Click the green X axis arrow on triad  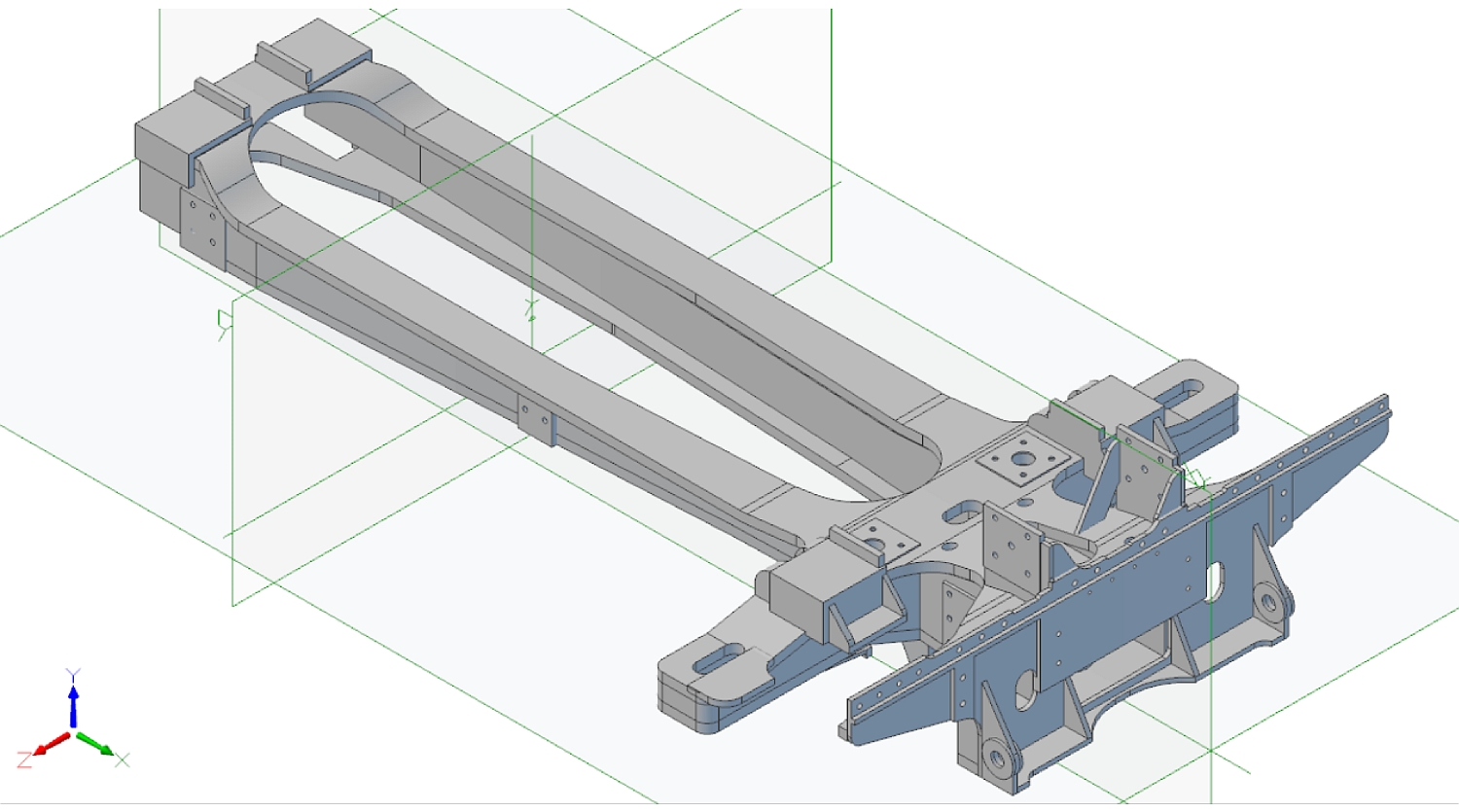pyautogui.click(x=95, y=745)
